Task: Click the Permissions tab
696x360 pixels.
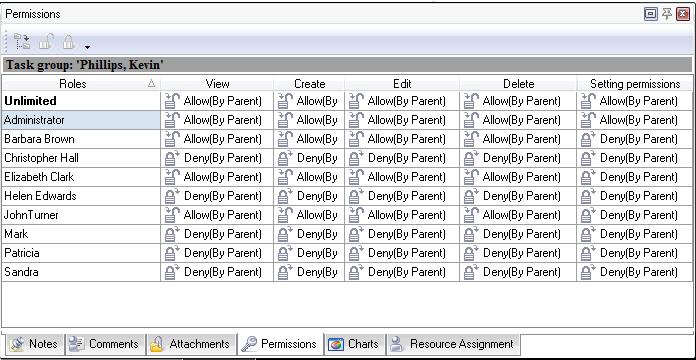Action: (x=280, y=344)
